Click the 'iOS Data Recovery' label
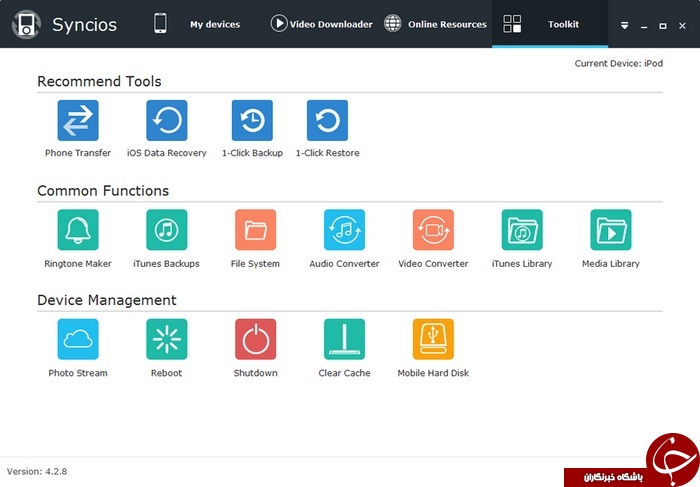The image size is (700, 487). (167, 153)
